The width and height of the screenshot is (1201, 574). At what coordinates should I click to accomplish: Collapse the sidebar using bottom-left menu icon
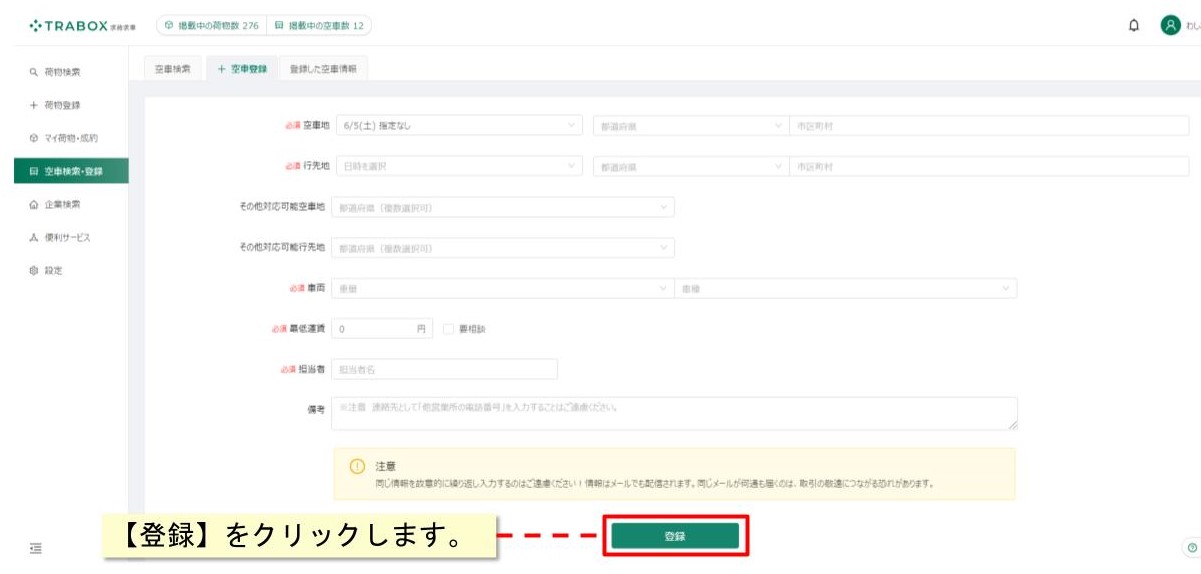point(36,548)
